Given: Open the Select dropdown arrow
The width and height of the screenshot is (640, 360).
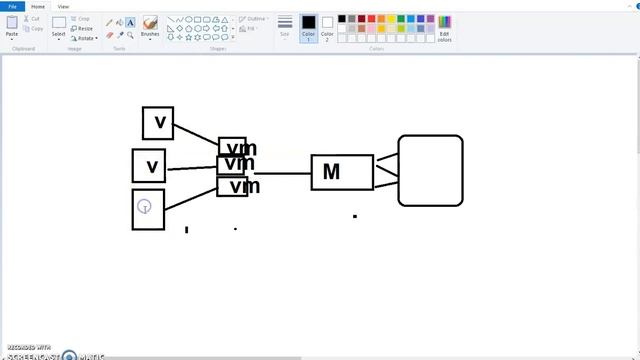Looking at the screenshot, I should (x=59, y=40).
